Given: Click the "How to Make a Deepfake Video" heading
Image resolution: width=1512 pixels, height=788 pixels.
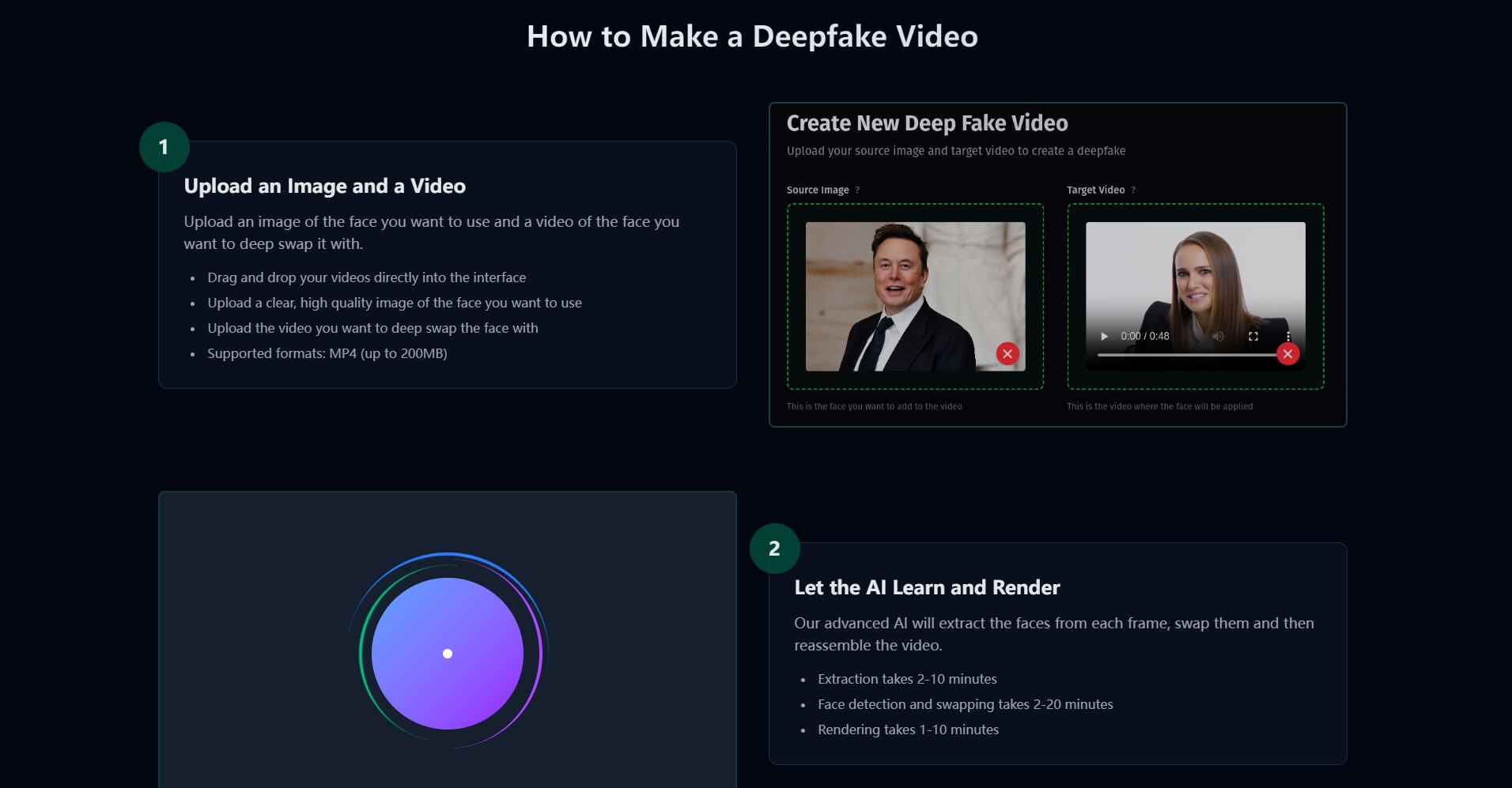Looking at the screenshot, I should [x=752, y=36].
